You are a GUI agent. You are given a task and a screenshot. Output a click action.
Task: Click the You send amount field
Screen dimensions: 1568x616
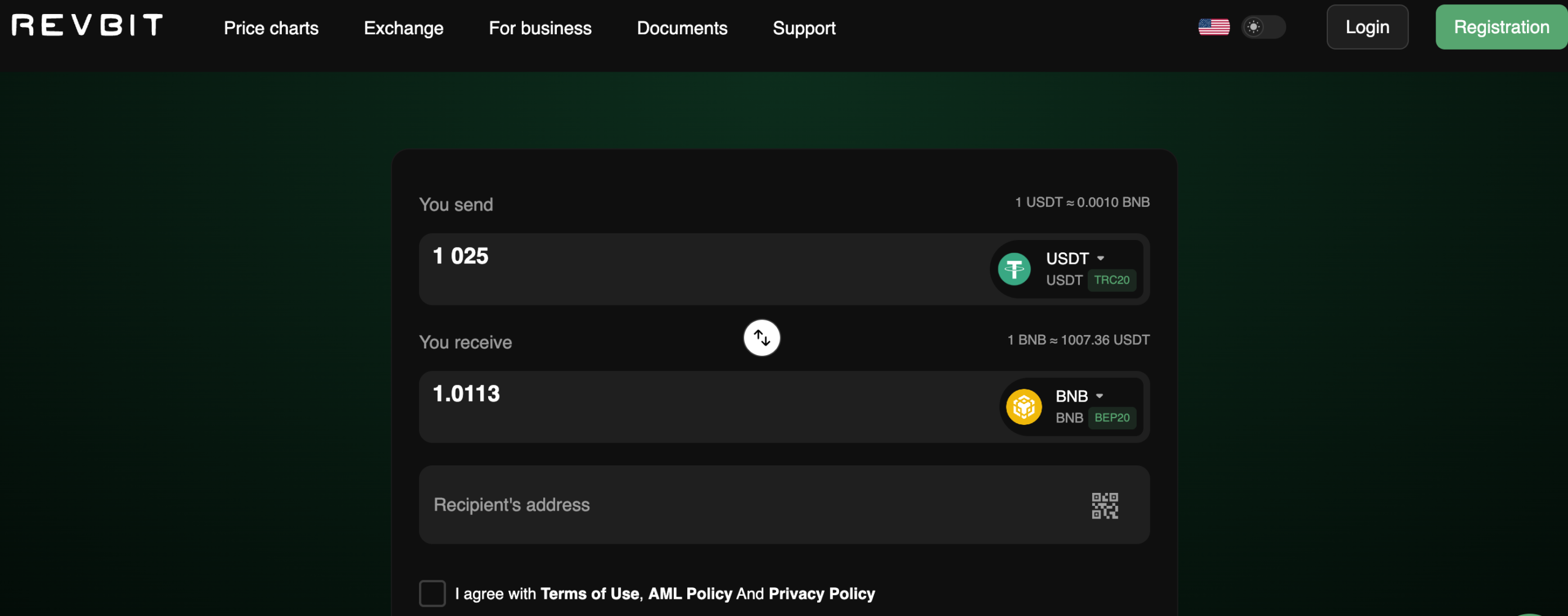pyautogui.click(x=674, y=268)
